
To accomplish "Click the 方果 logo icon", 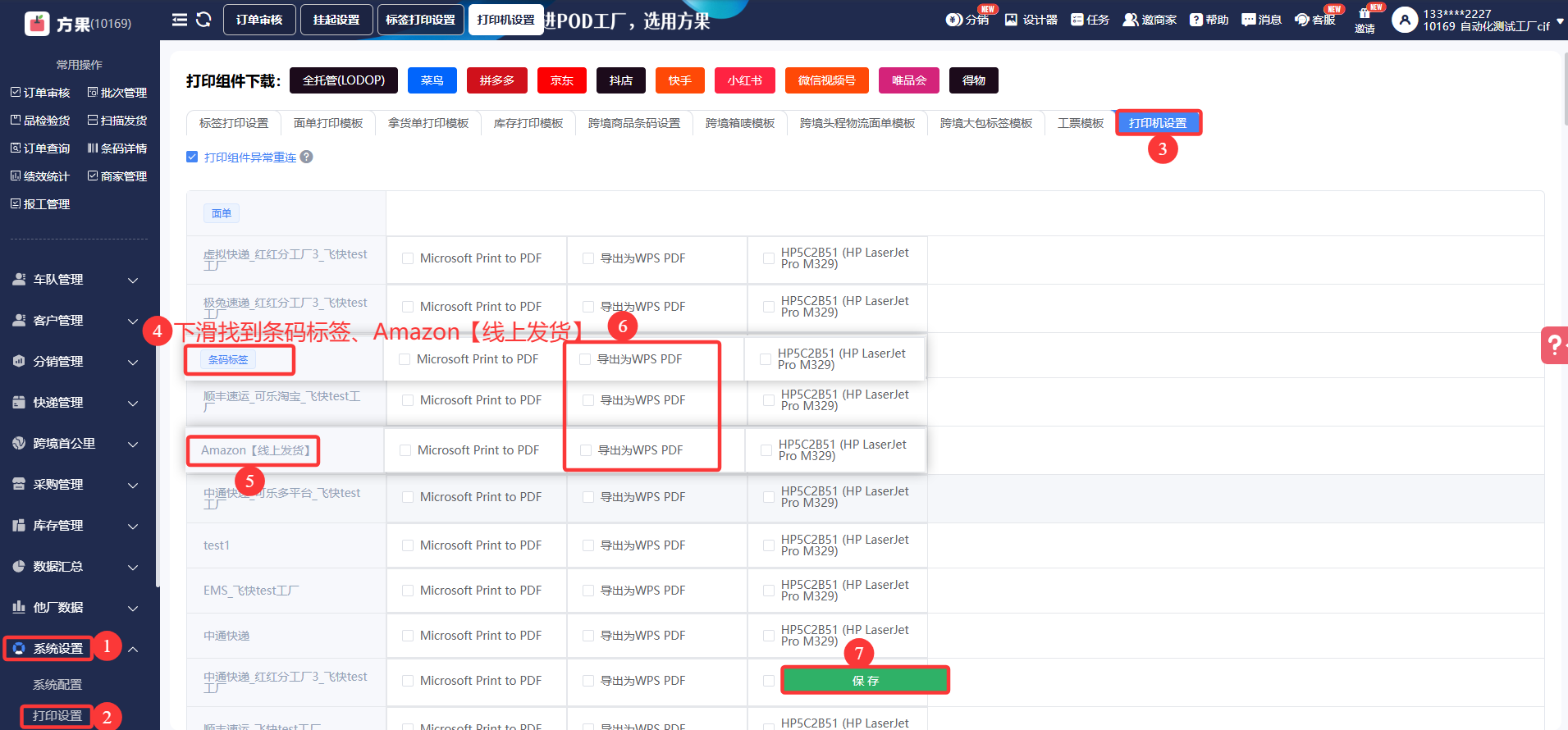I will pyautogui.click(x=37, y=24).
